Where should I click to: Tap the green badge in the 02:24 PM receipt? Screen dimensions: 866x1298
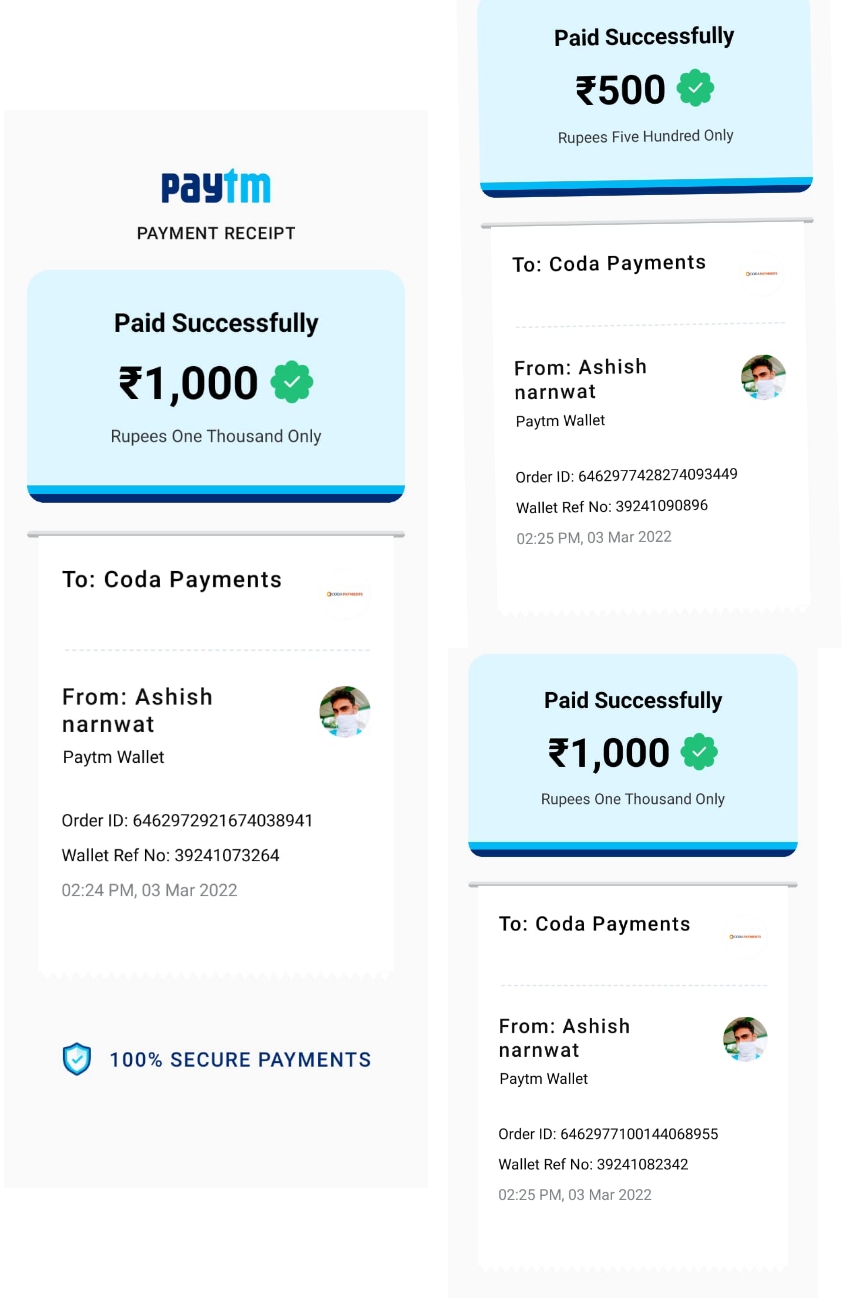click(x=292, y=383)
